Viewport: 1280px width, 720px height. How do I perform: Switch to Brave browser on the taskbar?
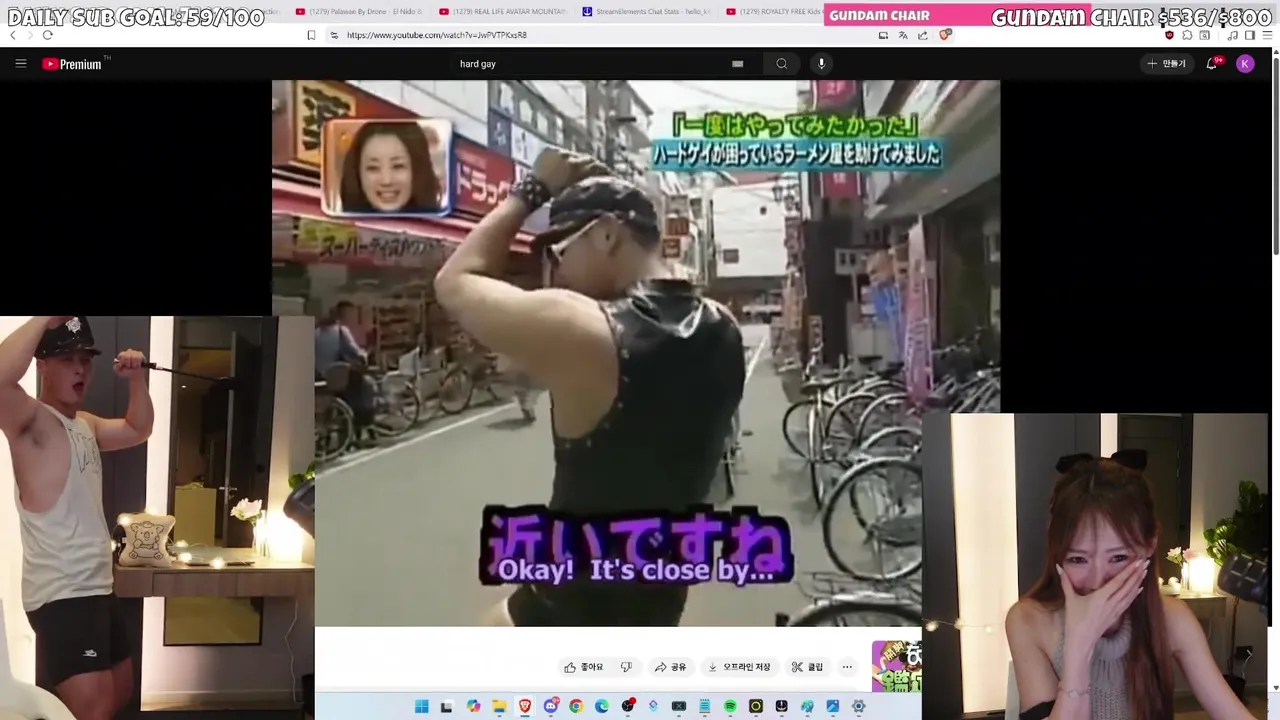point(525,706)
